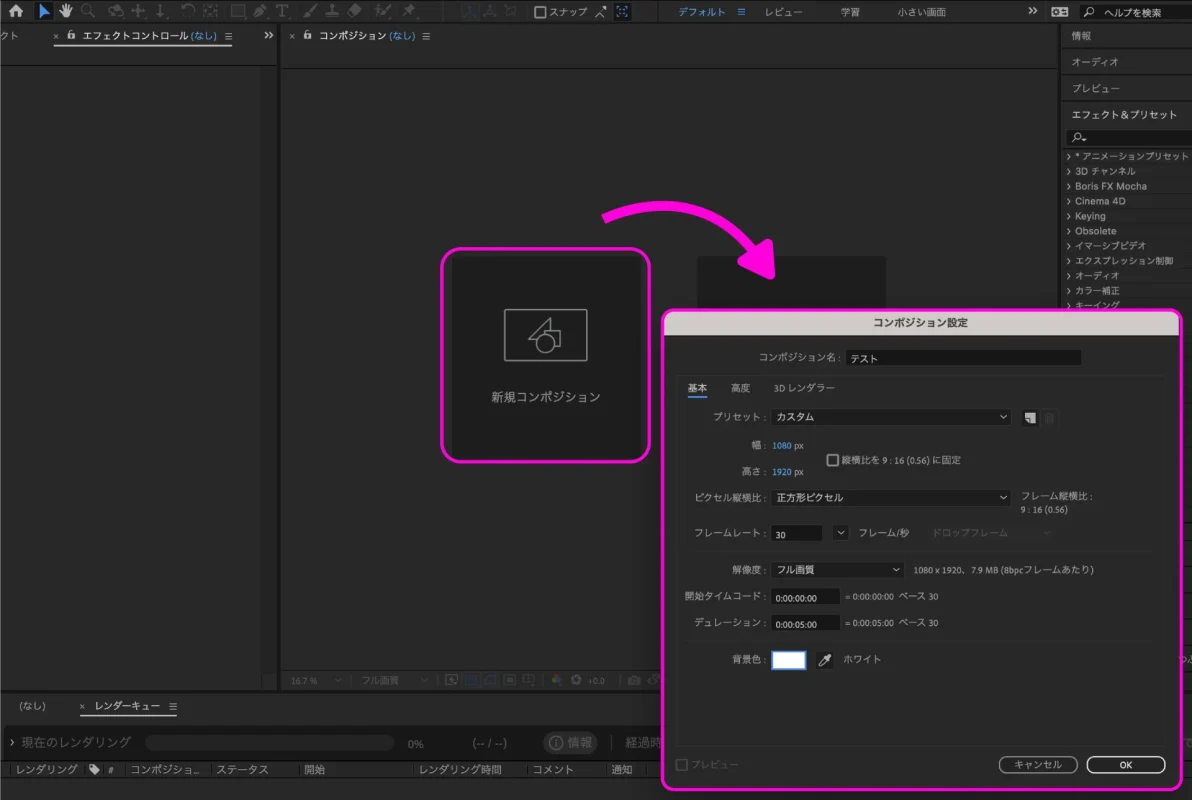The height and width of the screenshot is (800, 1192).
Task: Click the white 背景色 color swatch
Action: click(788, 660)
